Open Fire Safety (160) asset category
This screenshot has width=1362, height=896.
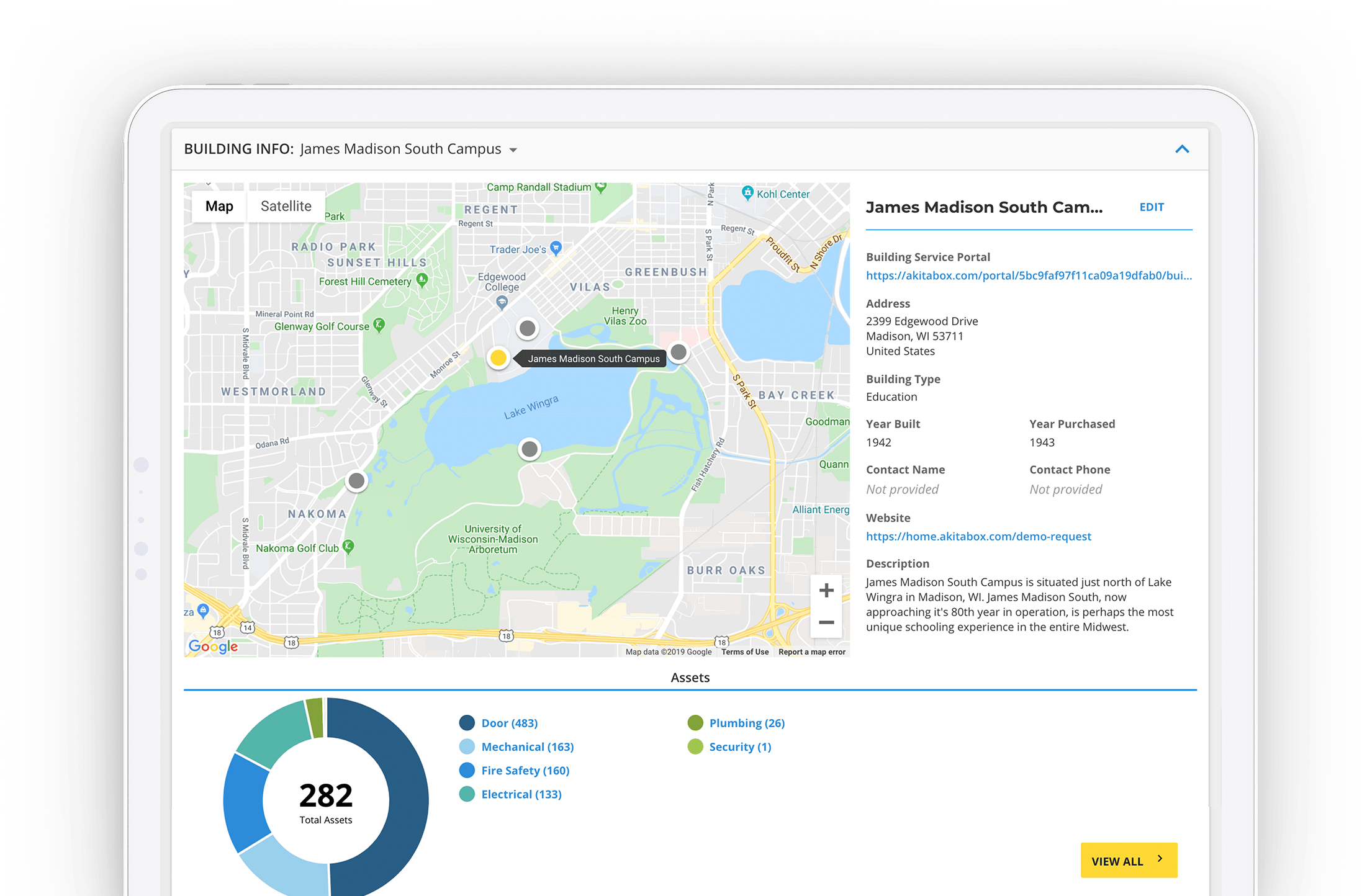(525, 770)
